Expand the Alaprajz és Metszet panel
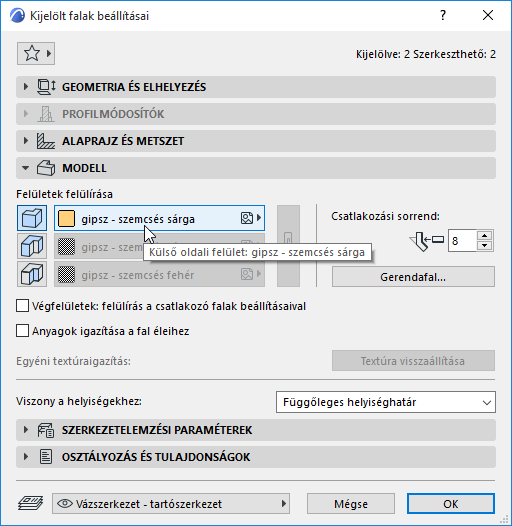 (26, 141)
